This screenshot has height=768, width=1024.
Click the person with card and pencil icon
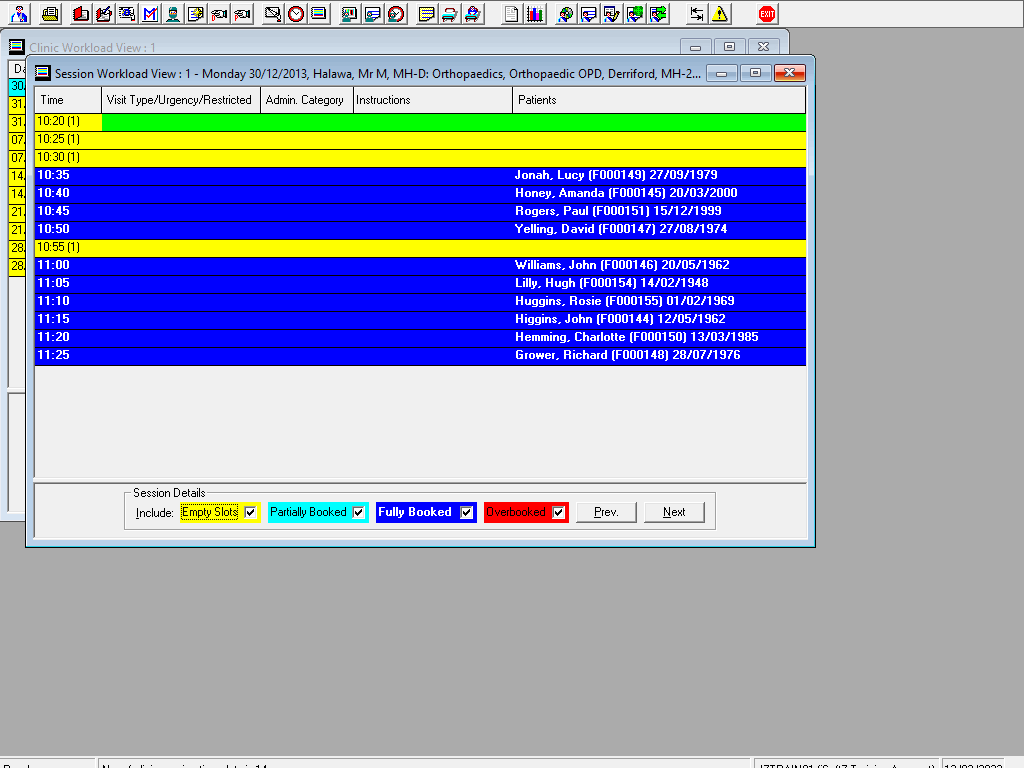tap(612, 14)
